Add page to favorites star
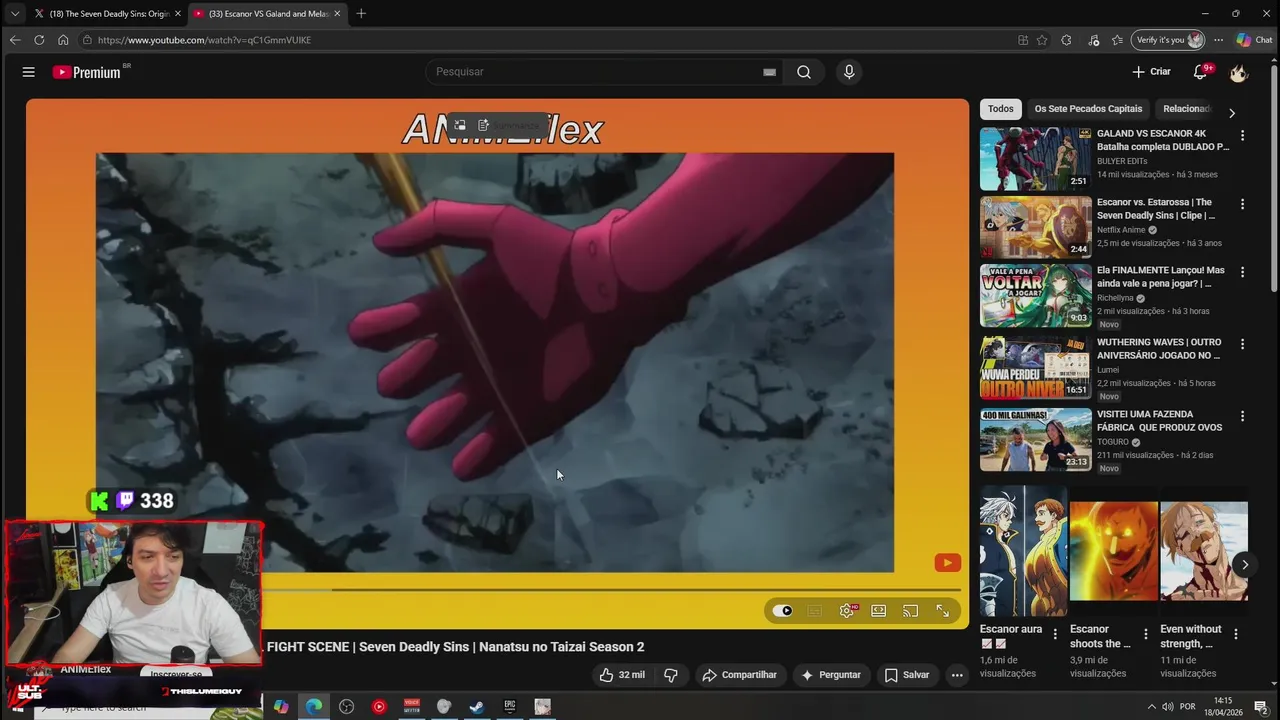This screenshot has height=720, width=1280. point(1042,40)
